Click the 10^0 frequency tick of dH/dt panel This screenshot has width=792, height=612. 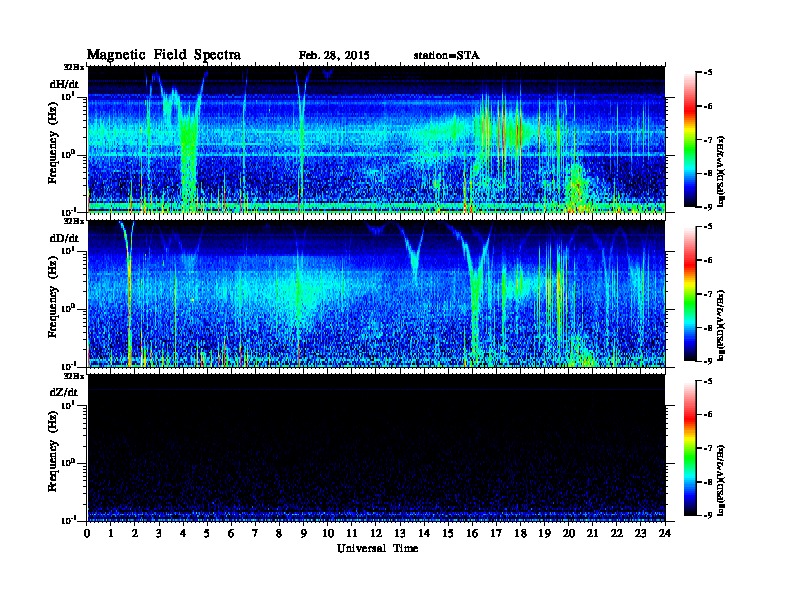[68, 154]
